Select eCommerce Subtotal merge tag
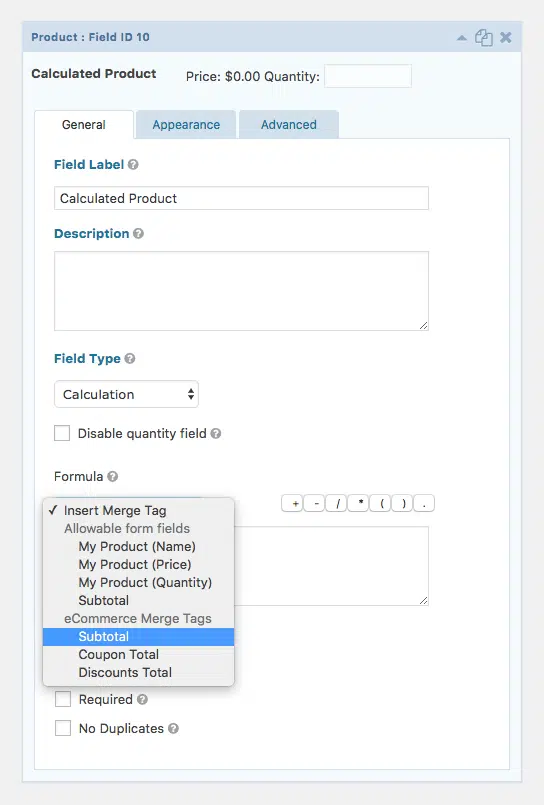The height and width of the screenshot is (805, 544). tap(139, 637)
